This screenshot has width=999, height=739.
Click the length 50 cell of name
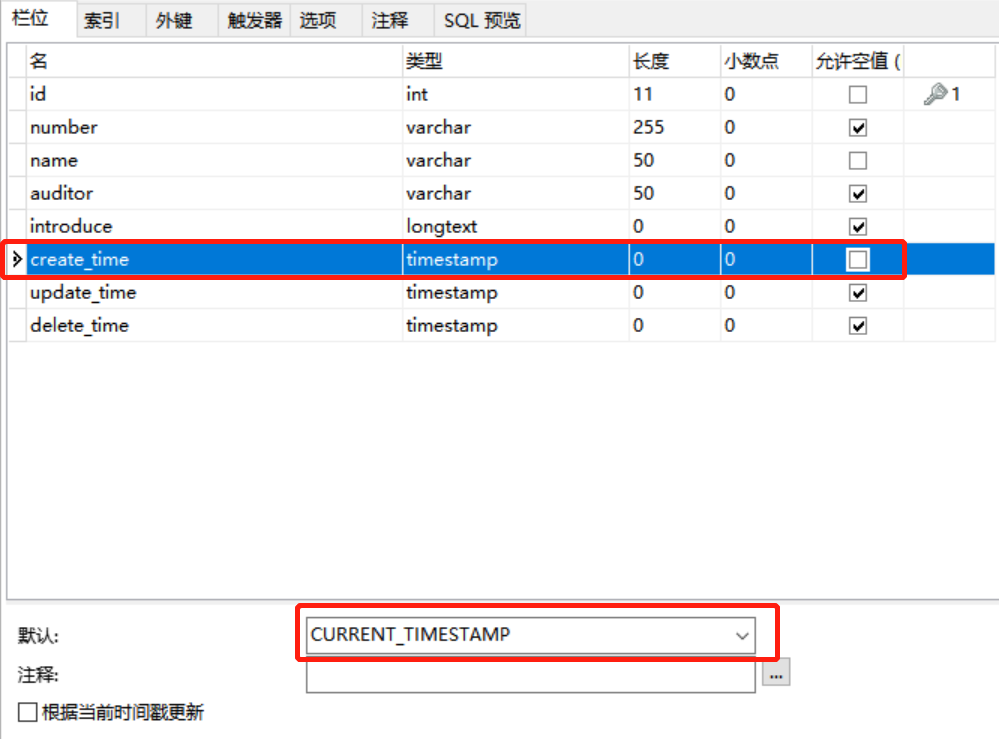point(675,161)
